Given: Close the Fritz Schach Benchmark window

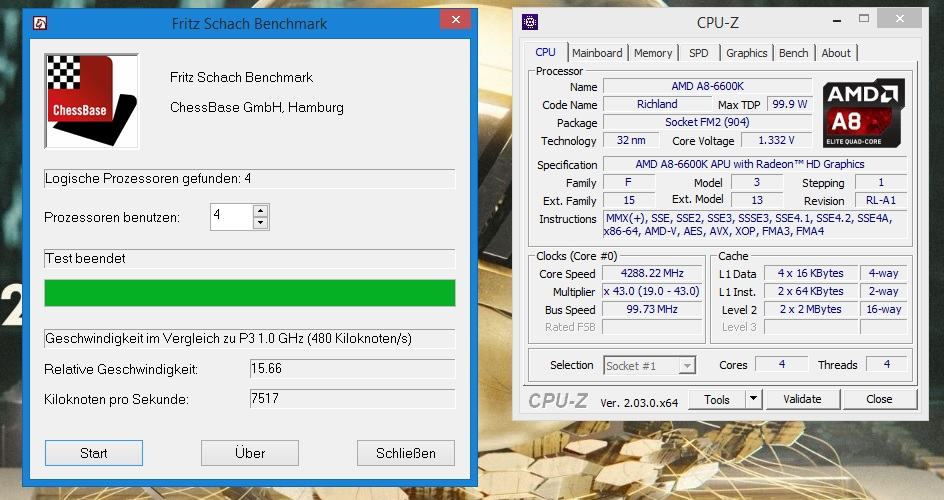Looking at the screenshot, I should 456,20.
